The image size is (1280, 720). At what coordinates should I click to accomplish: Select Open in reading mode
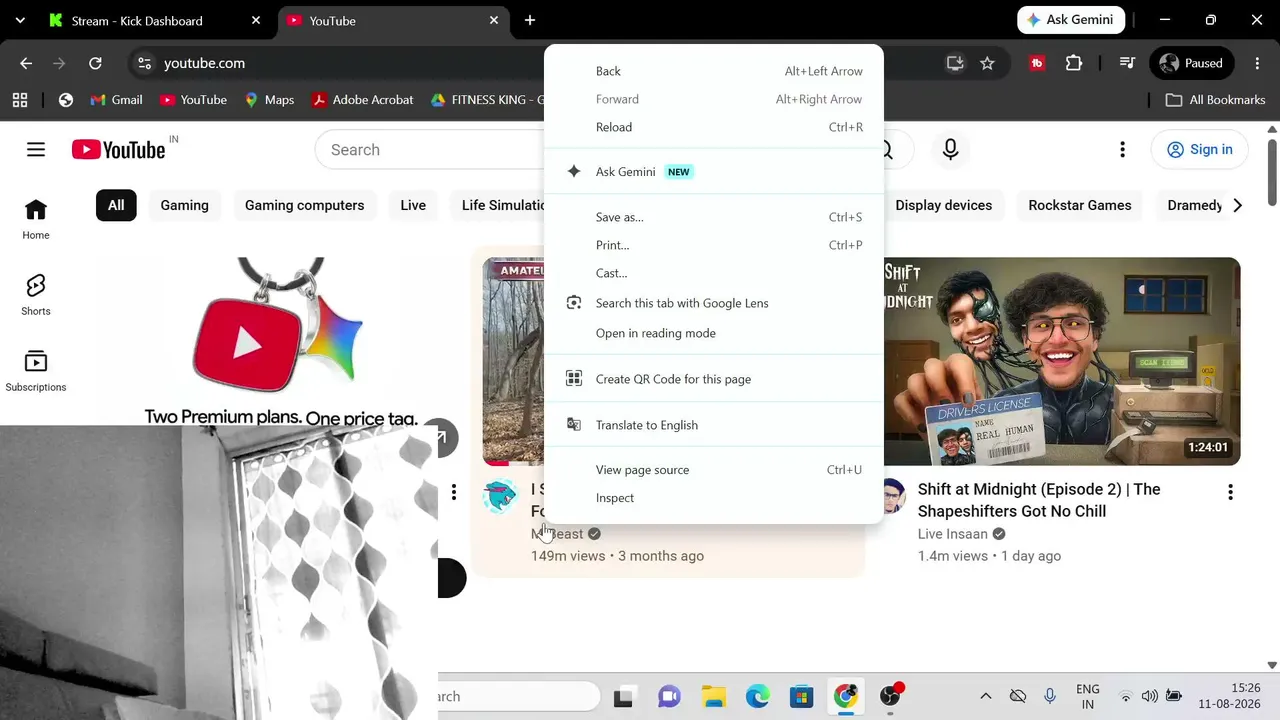point(714,333)
